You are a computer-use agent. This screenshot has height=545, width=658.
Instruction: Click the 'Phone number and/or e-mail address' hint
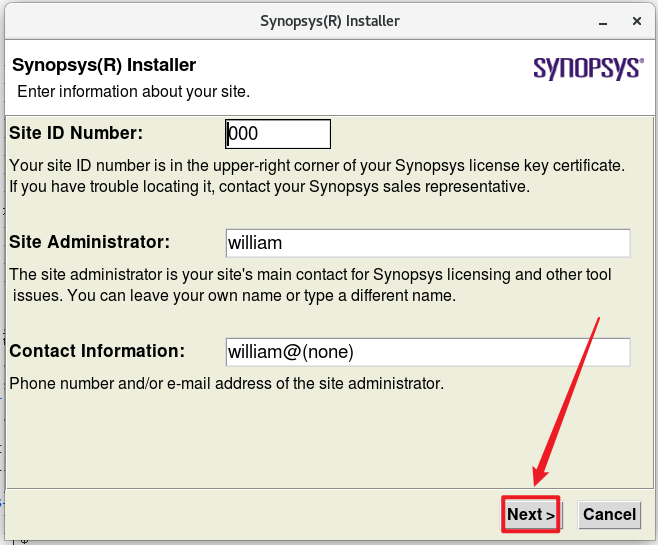227,383
